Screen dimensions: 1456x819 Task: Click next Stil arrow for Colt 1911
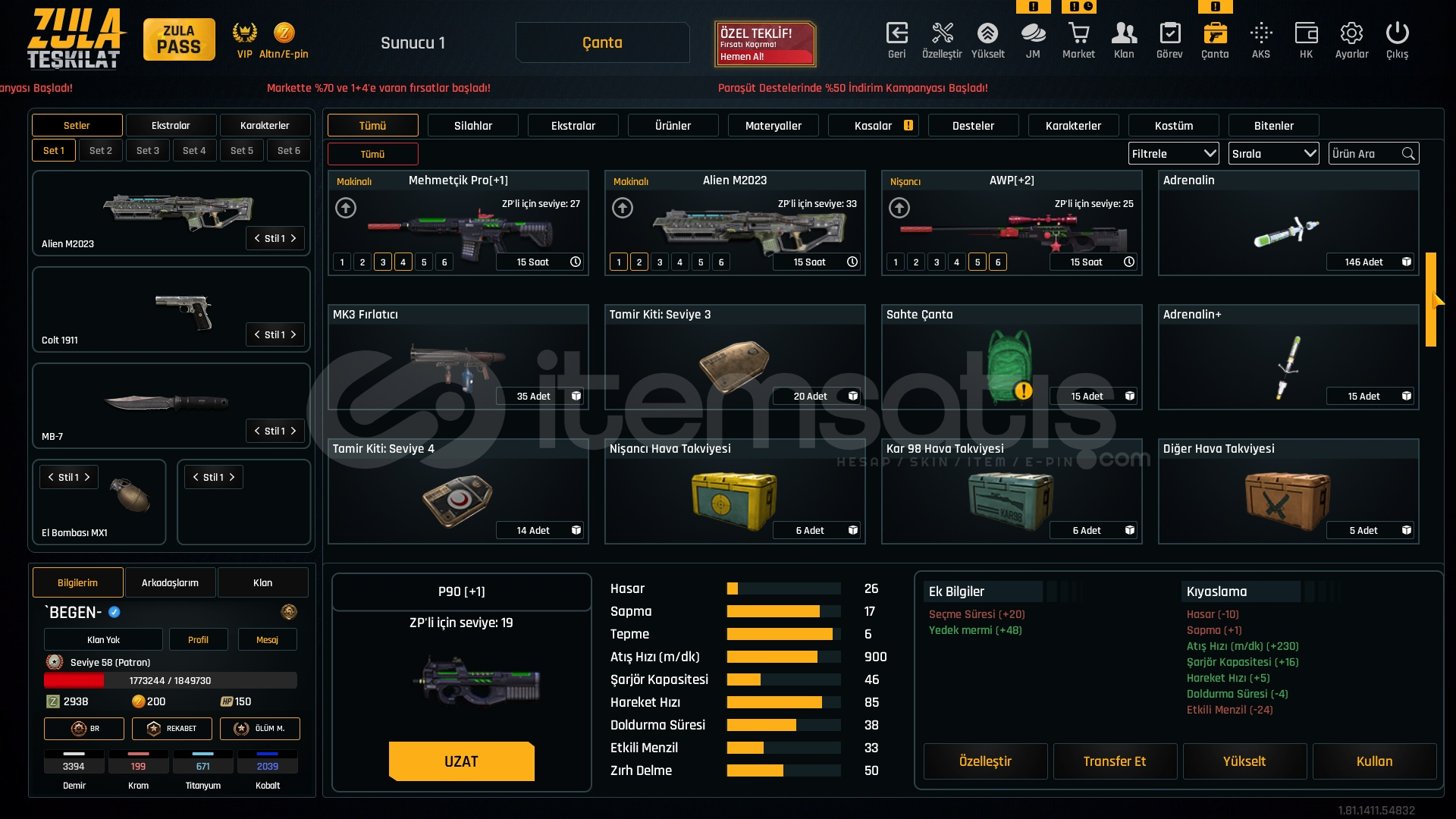point(293,334)
